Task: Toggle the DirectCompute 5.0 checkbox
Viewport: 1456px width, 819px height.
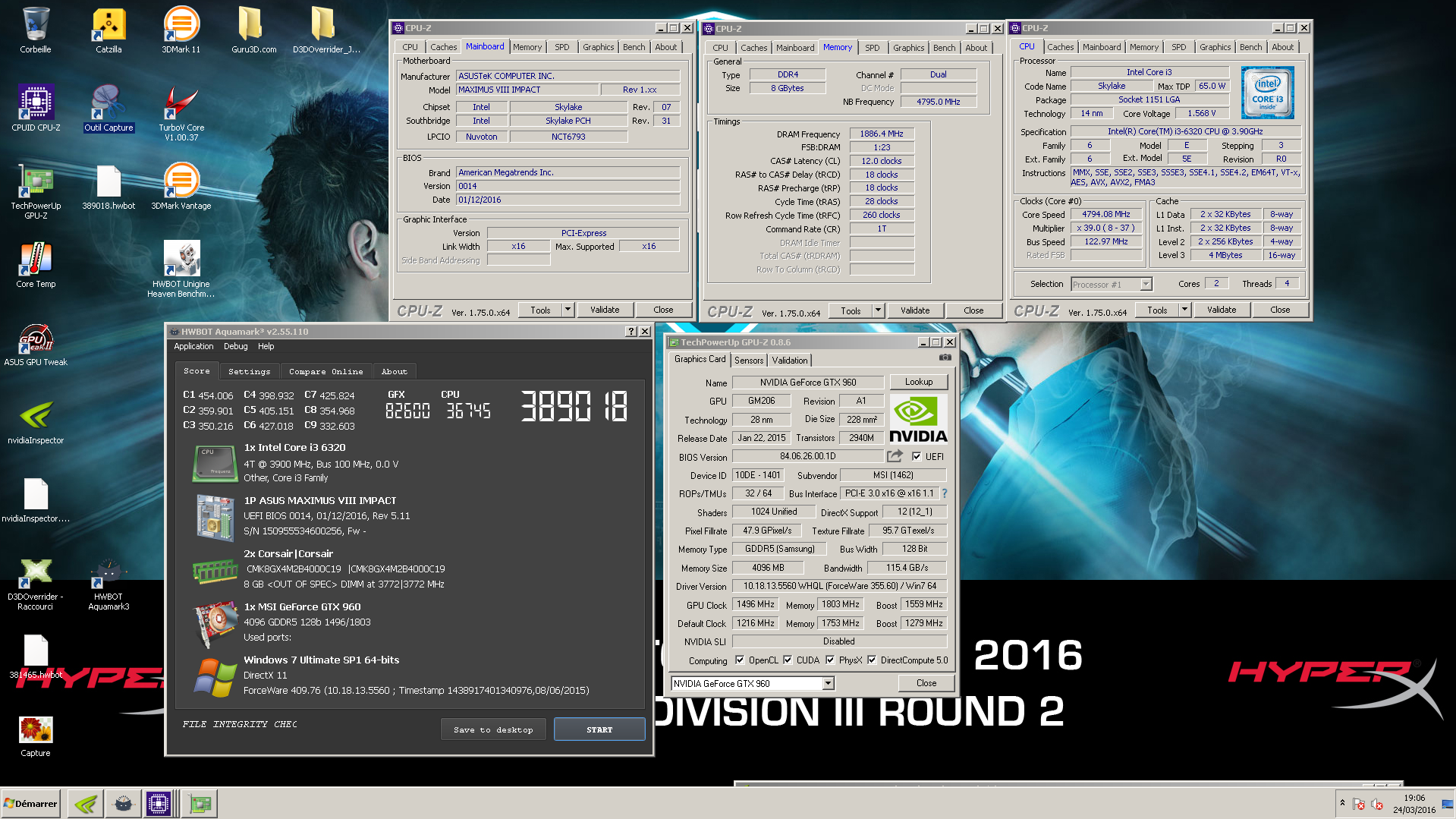Action: [872, 660]
